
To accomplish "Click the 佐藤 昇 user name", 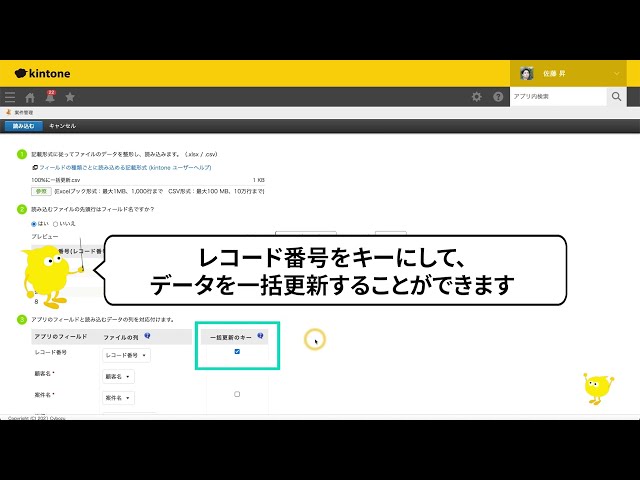I will (554, 74).
